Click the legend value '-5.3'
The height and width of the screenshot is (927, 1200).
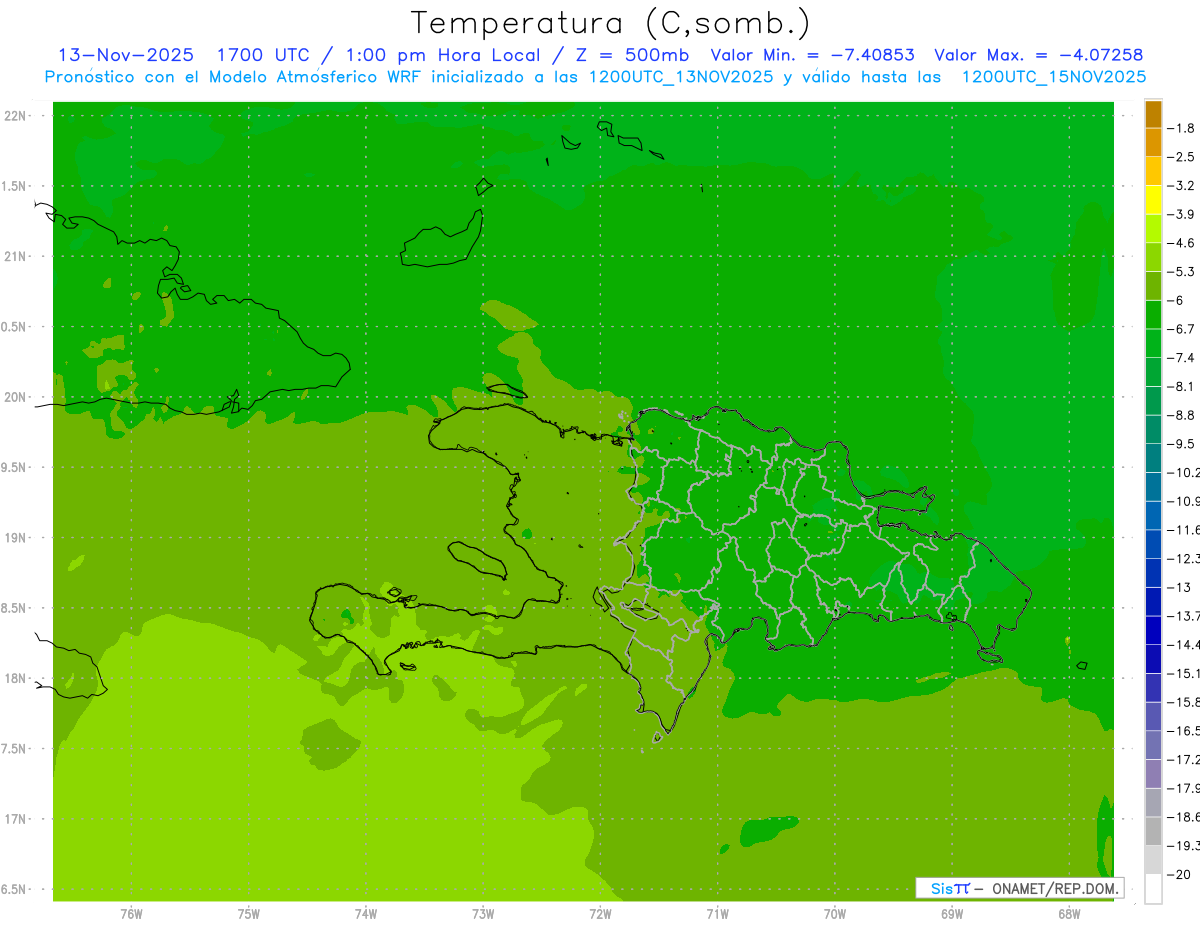pos(1181,271)
